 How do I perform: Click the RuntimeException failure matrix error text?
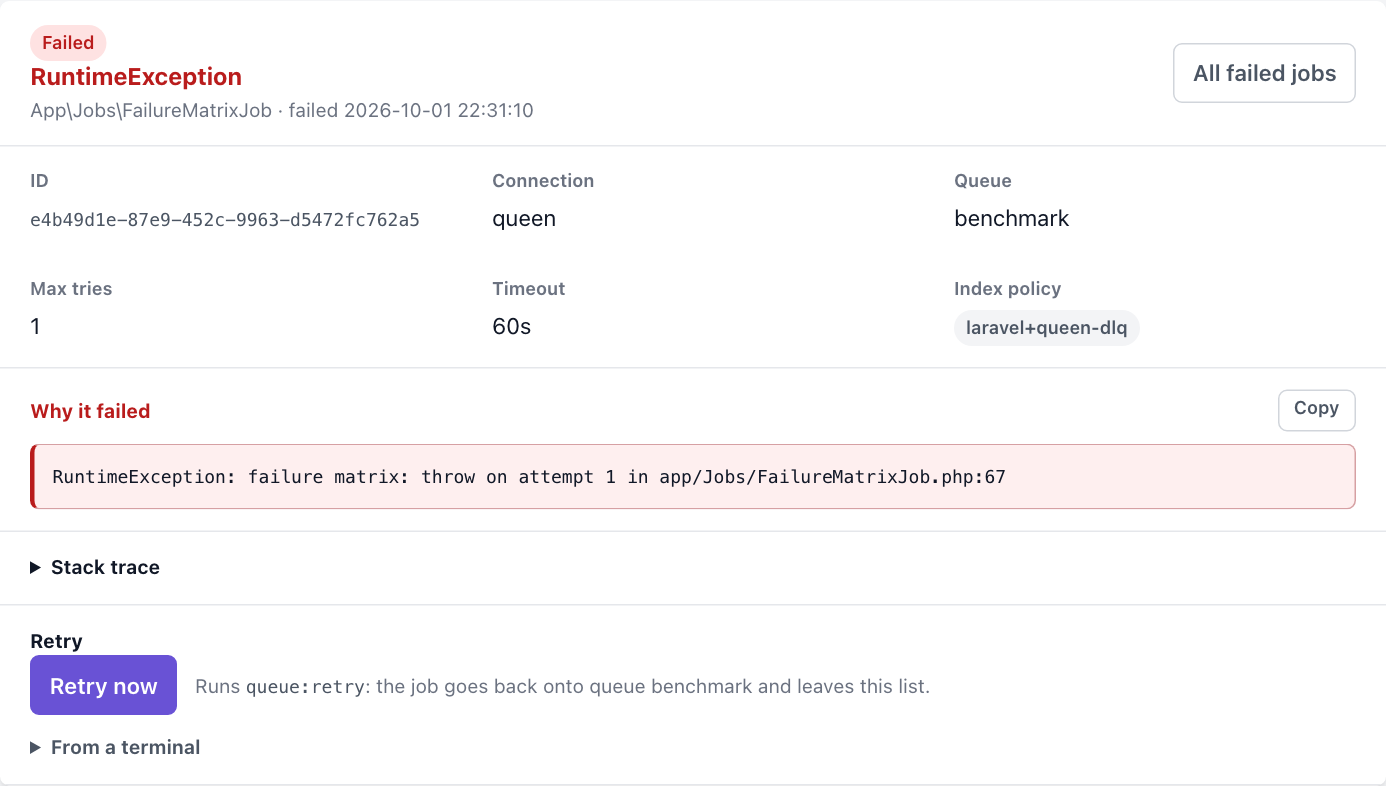coord(529,477)
